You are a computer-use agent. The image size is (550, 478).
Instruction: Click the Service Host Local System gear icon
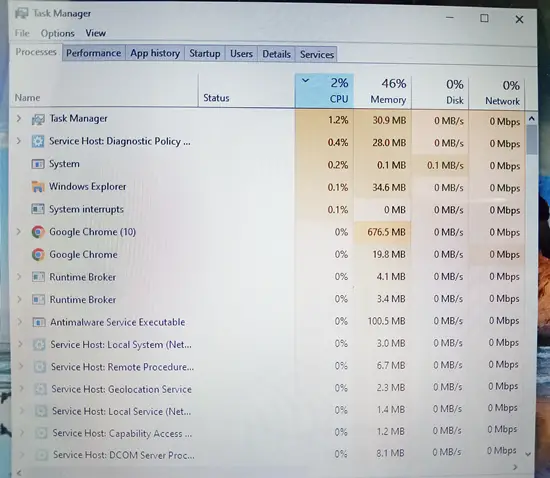click(x=39, y=345)
